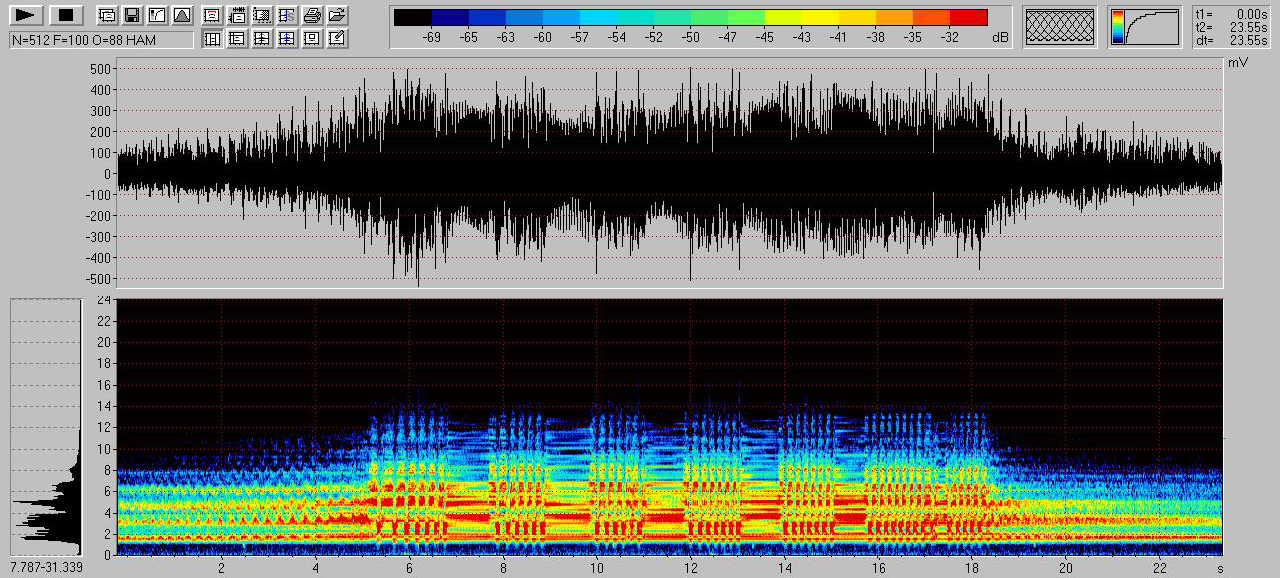Toggle the black crosshair cursor icon in the second row

(x=262, y=38)
